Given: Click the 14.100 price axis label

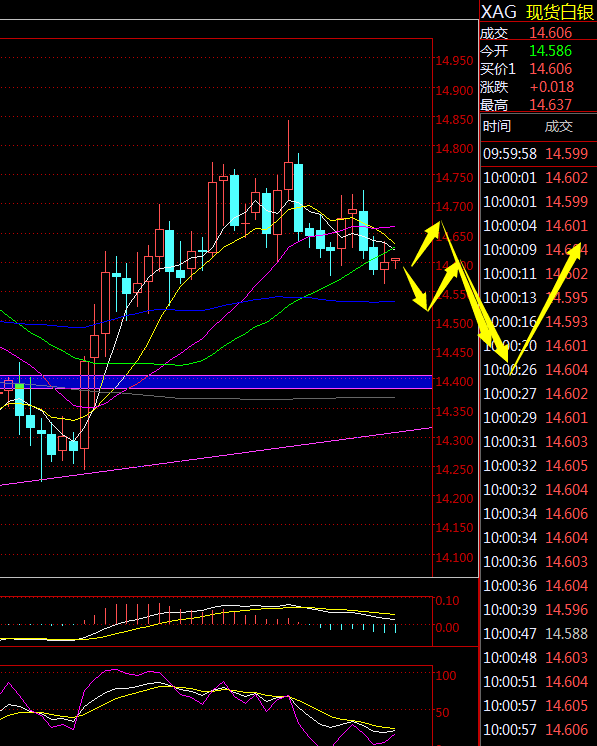Looking at the screenshot, I should tap(454, 557).
